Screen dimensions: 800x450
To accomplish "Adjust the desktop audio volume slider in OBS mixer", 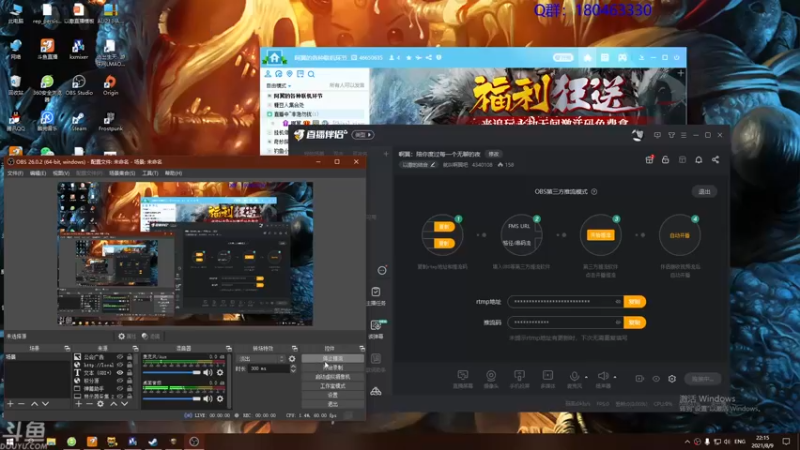I will pos(172,398).
